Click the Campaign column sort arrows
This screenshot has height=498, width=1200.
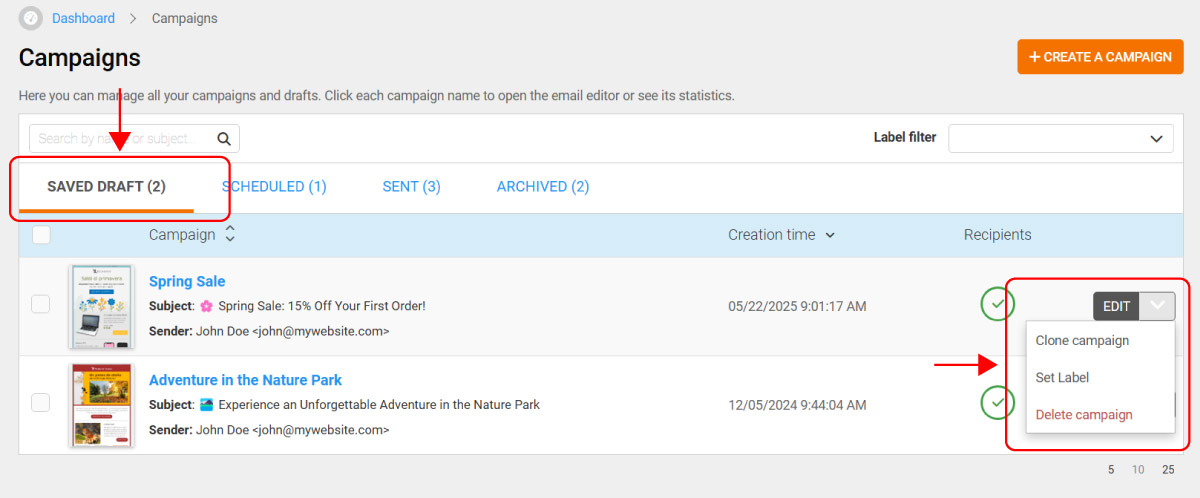(230, 235)
